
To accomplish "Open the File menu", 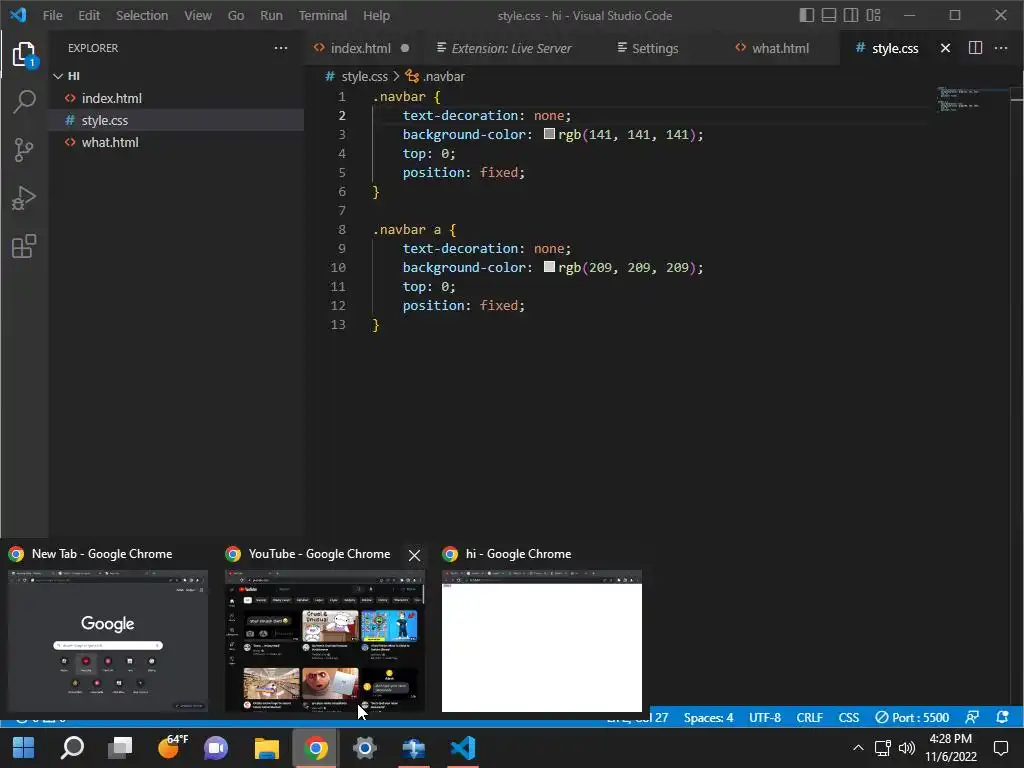I will [x=52, y=15].
